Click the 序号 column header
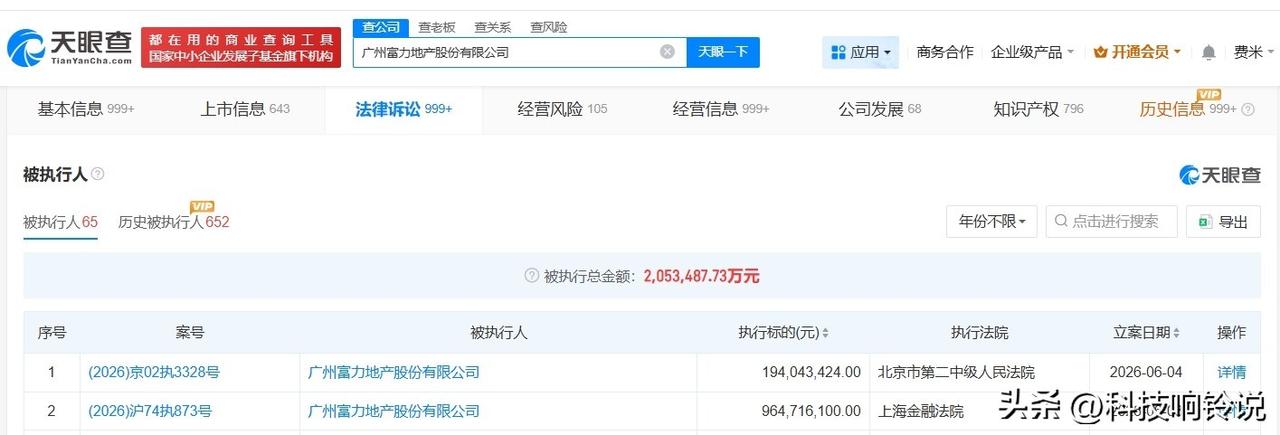1280x435 pixels. [52, 333]
